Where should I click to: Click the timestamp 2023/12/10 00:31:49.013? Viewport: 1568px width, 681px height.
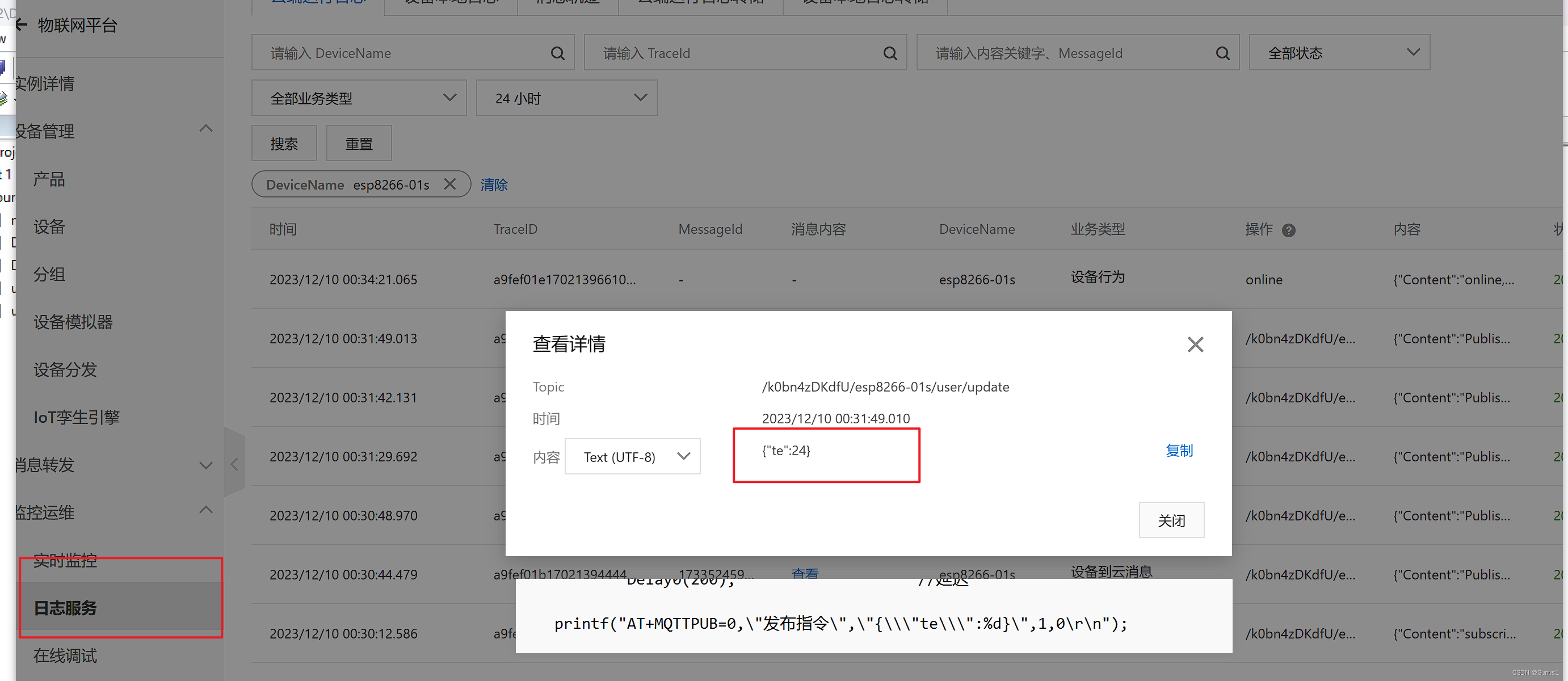tap(343, 339)
